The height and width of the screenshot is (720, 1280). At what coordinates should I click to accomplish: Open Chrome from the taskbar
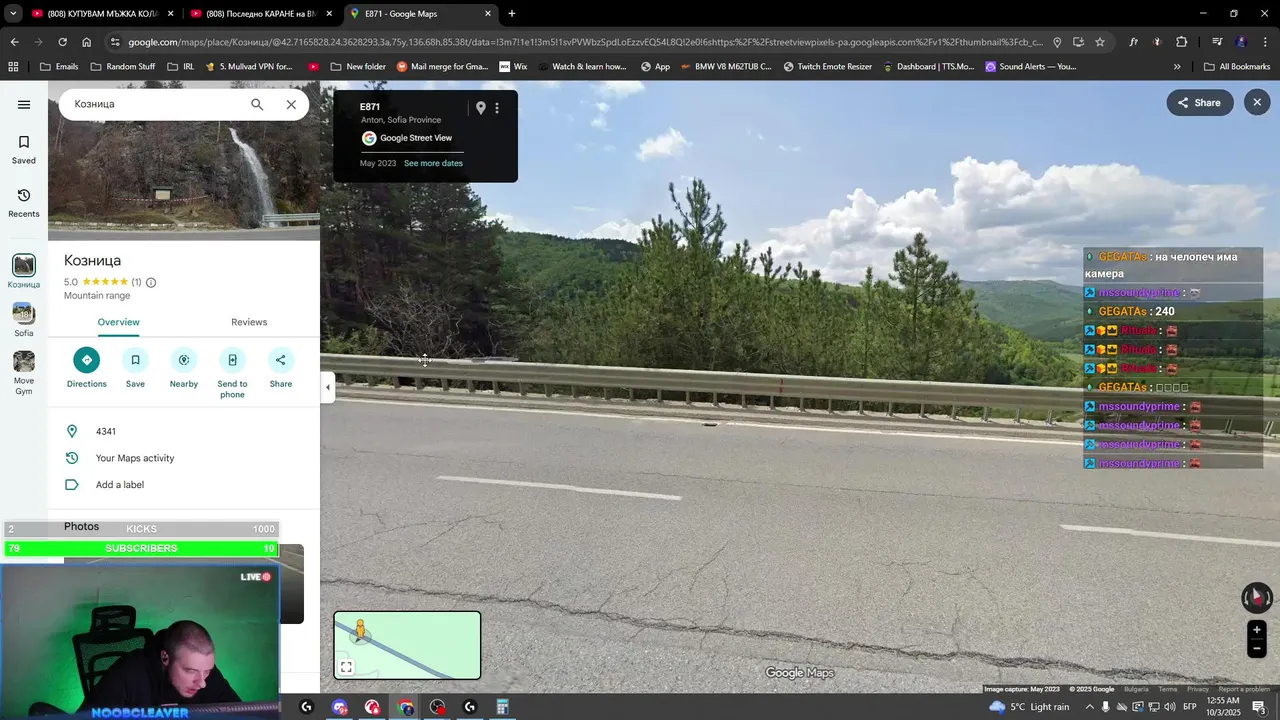pos(405,707)
